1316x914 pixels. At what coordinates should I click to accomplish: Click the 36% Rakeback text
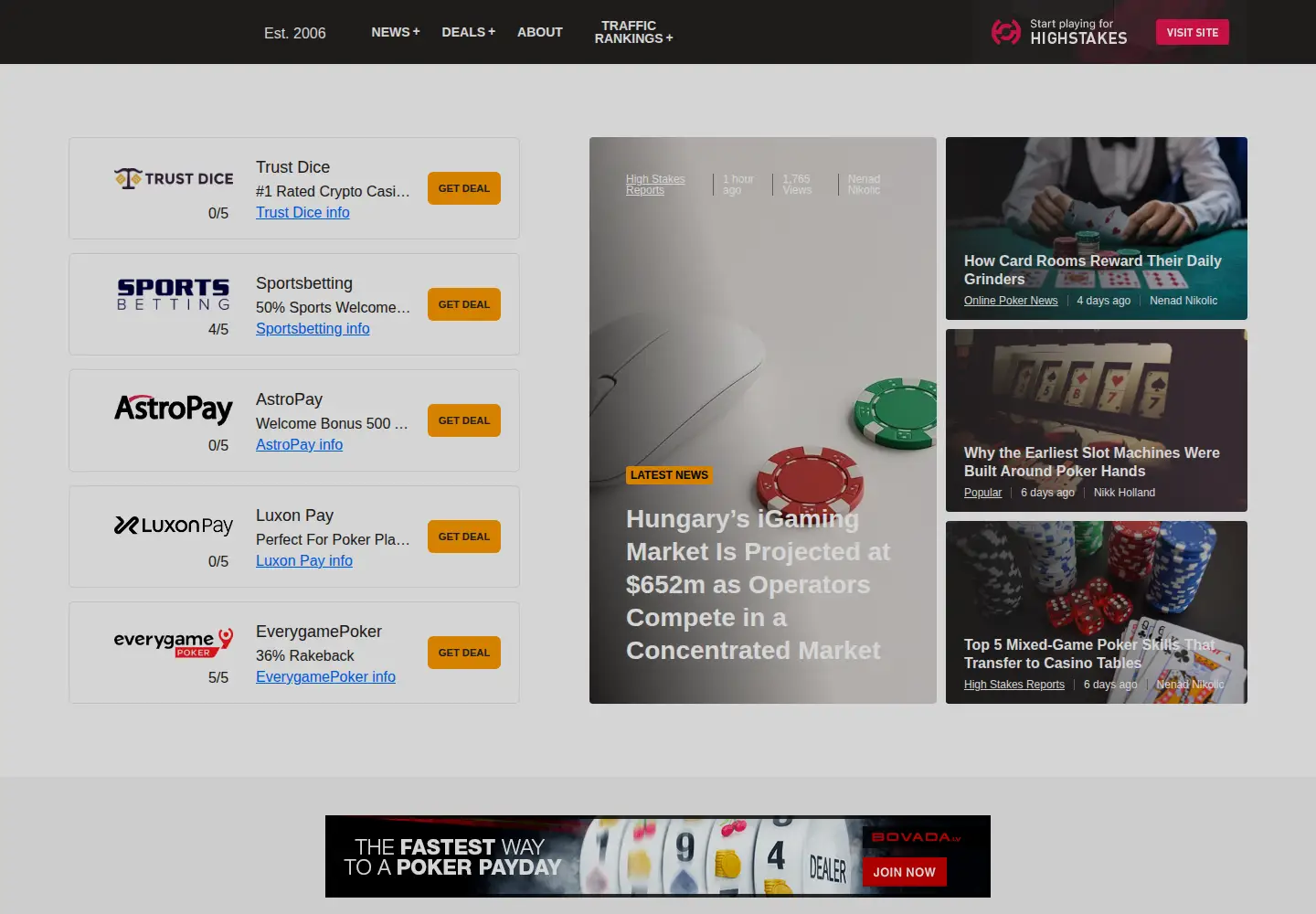(304, 655)
